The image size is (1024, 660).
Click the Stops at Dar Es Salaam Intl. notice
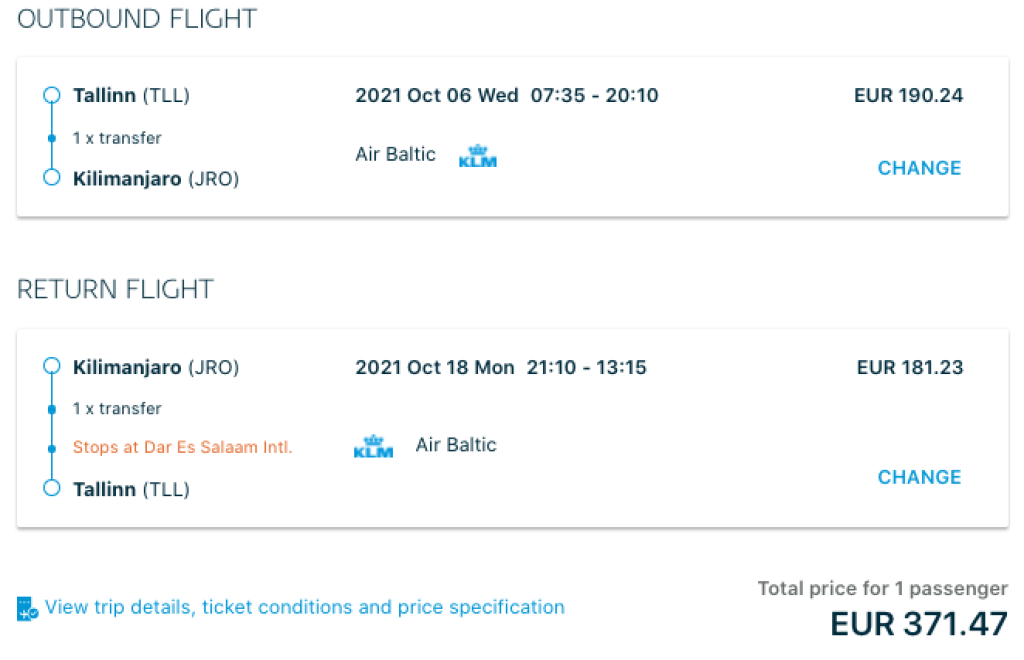coord(182,447)
